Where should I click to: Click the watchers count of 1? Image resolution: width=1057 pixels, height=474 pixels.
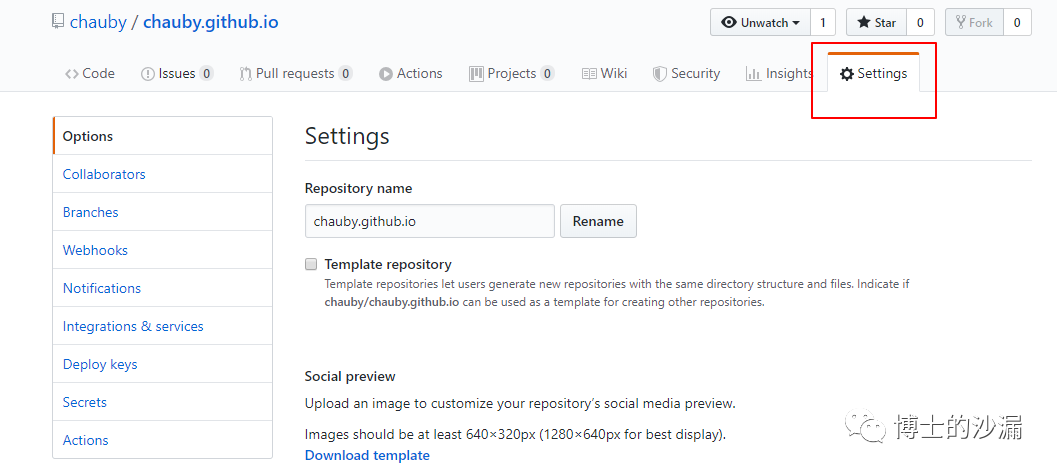click(822, 22)
